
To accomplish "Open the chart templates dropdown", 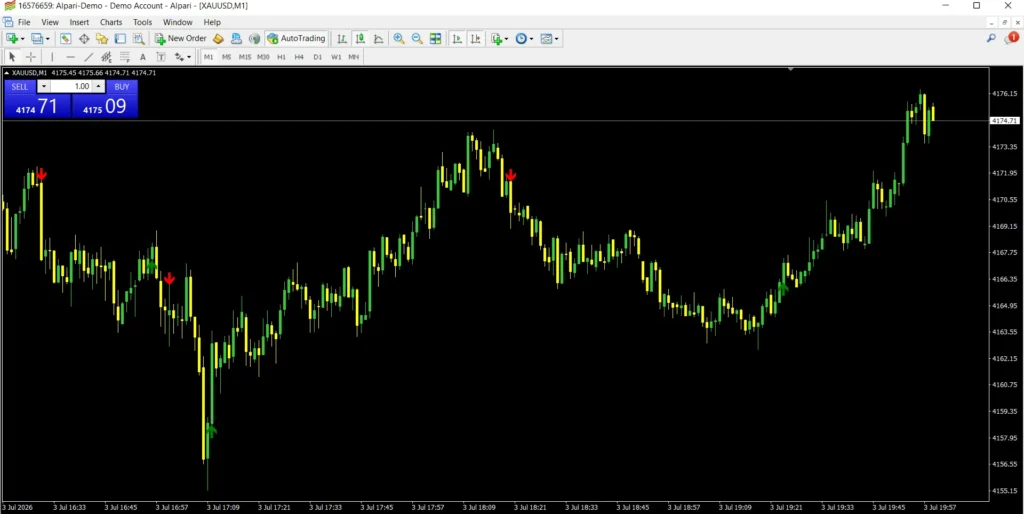I will [550, 39].
